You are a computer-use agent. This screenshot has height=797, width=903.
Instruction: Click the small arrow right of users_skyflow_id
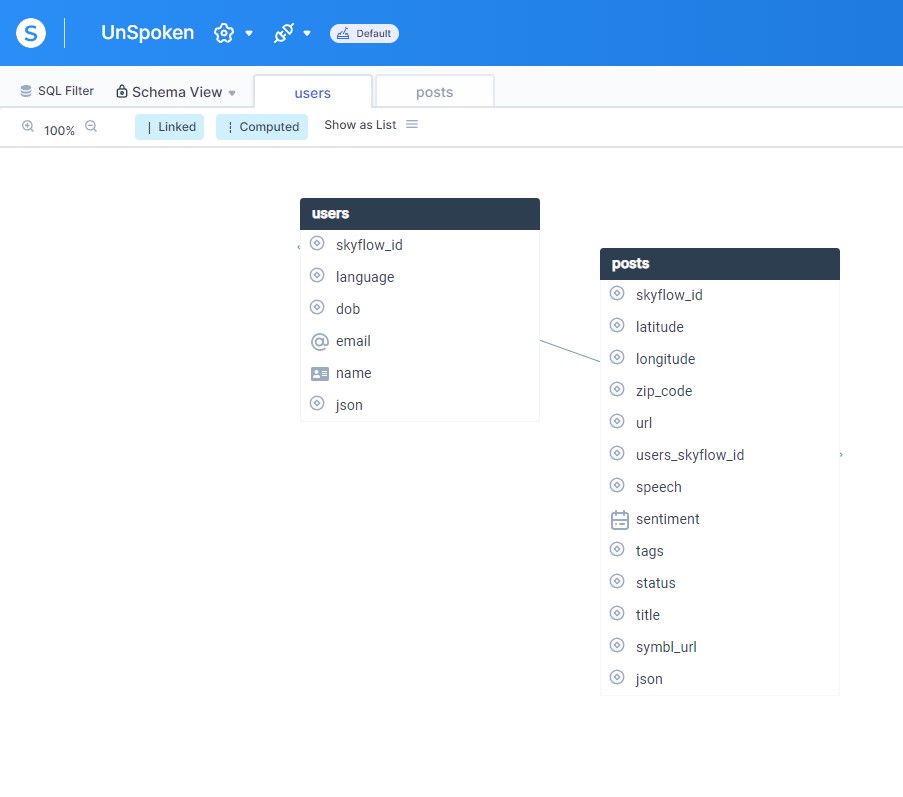point(841,455)
